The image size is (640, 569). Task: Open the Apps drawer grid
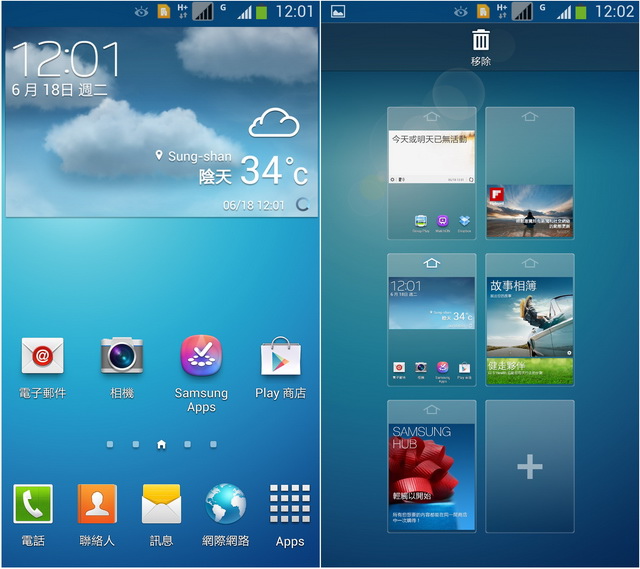(290, 504)
